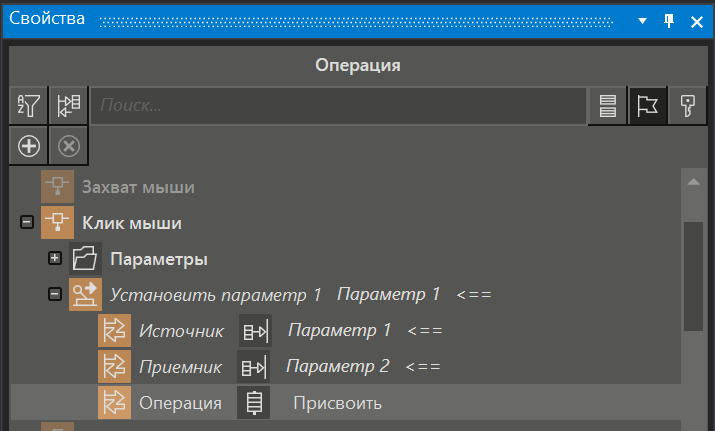
Task: Pin the Свойства panel
Action: (669, 21)
